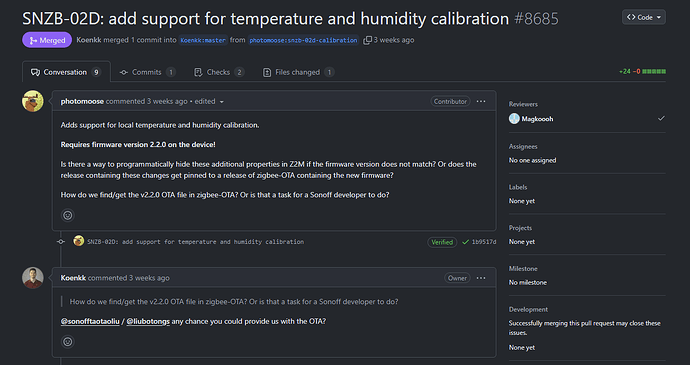Viewport: 690px width, 365px height.
Task: Click the Verified badge on commit
Action: (442, 242)
